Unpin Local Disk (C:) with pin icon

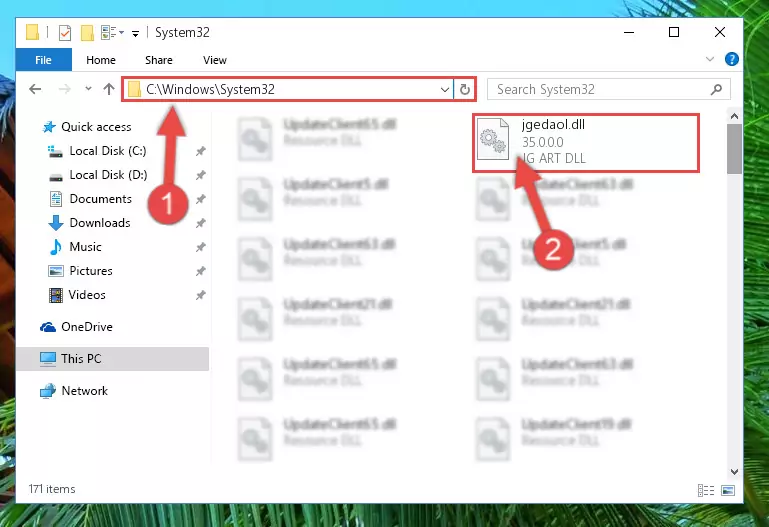(201, 151)
